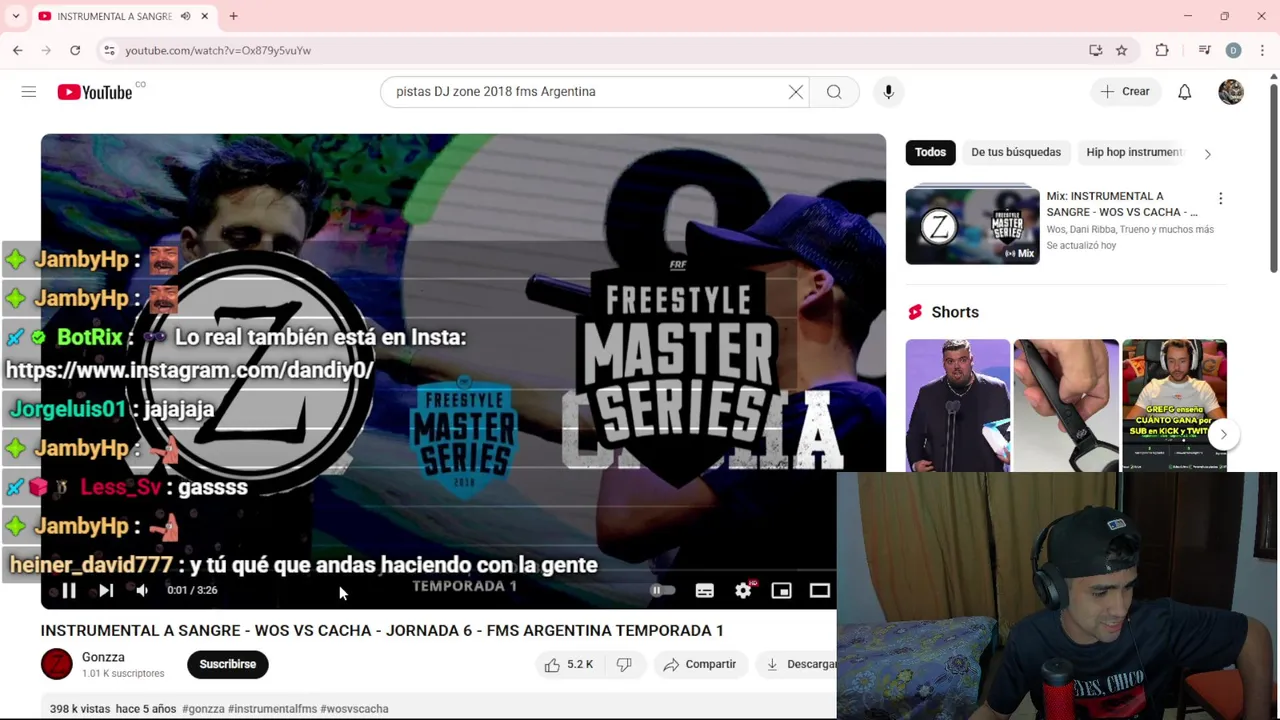Toggle autoplay switch in player
The height and width of the screenshot is (720, 1280).
(x=664, y=590)
